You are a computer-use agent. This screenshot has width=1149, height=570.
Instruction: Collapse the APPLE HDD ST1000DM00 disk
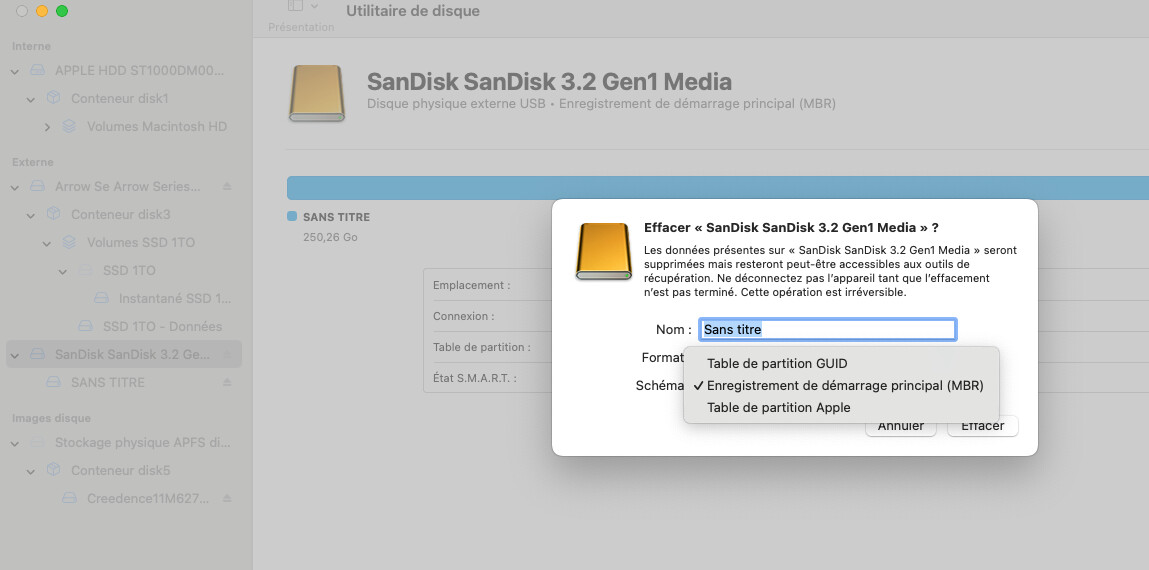coord(15,71)
